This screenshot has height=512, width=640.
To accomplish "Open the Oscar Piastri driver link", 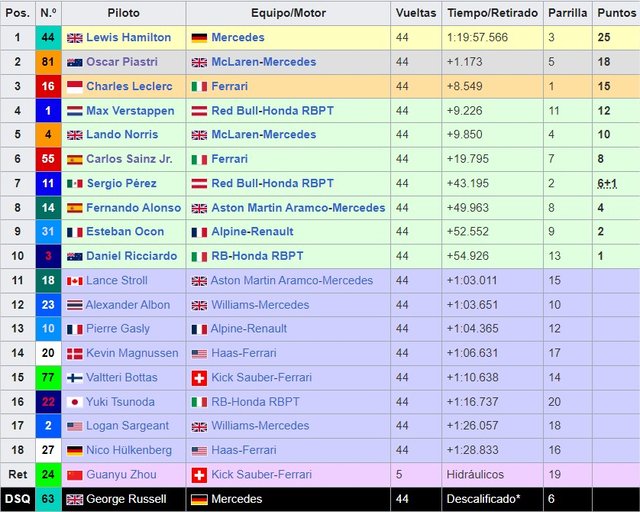I will point(122,62).
